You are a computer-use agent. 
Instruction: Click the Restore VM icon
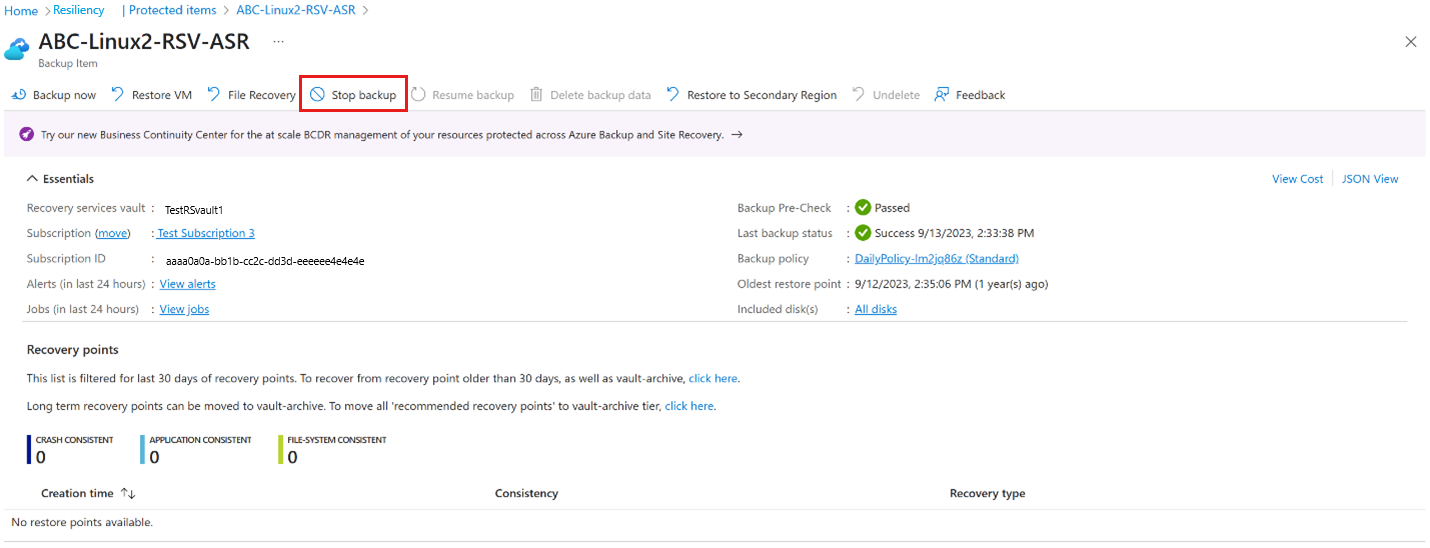click(x=118, y=95)
